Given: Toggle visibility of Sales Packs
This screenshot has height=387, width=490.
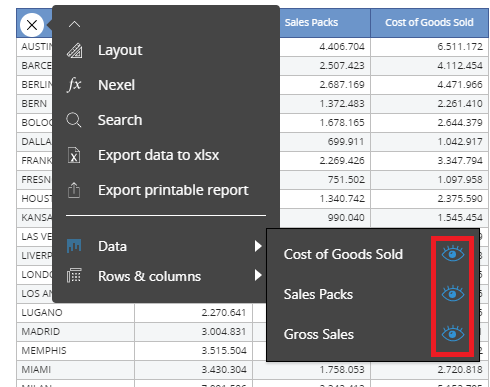Looking at the screenshot, I should point(453,294).
